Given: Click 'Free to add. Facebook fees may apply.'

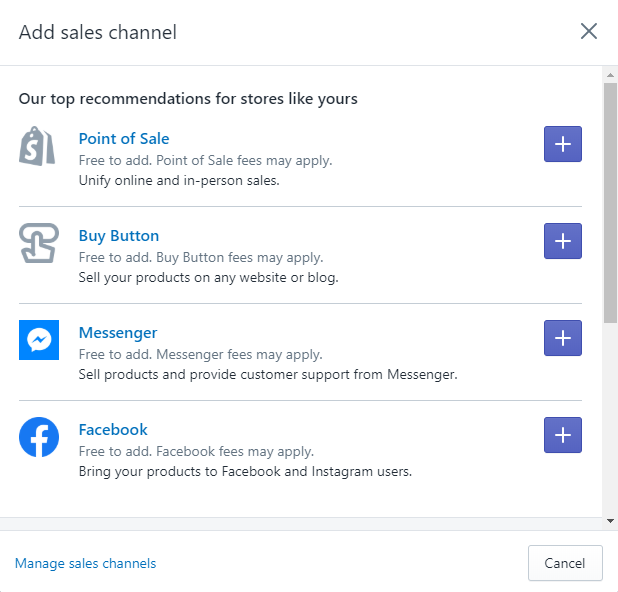Looking at the screenshot, I should pos(196,451).
